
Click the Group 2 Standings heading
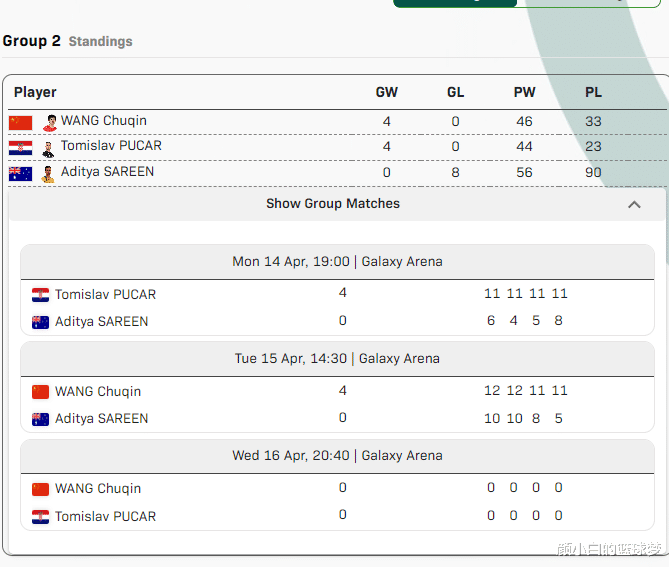click(x=67, y=41)
